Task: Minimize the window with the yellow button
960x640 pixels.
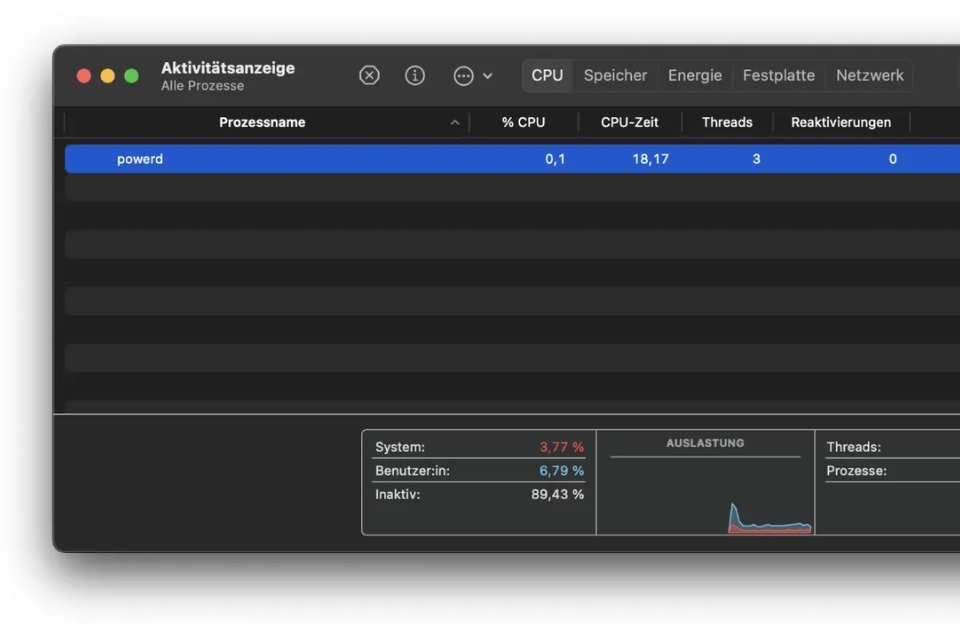Action: point(108,76)
